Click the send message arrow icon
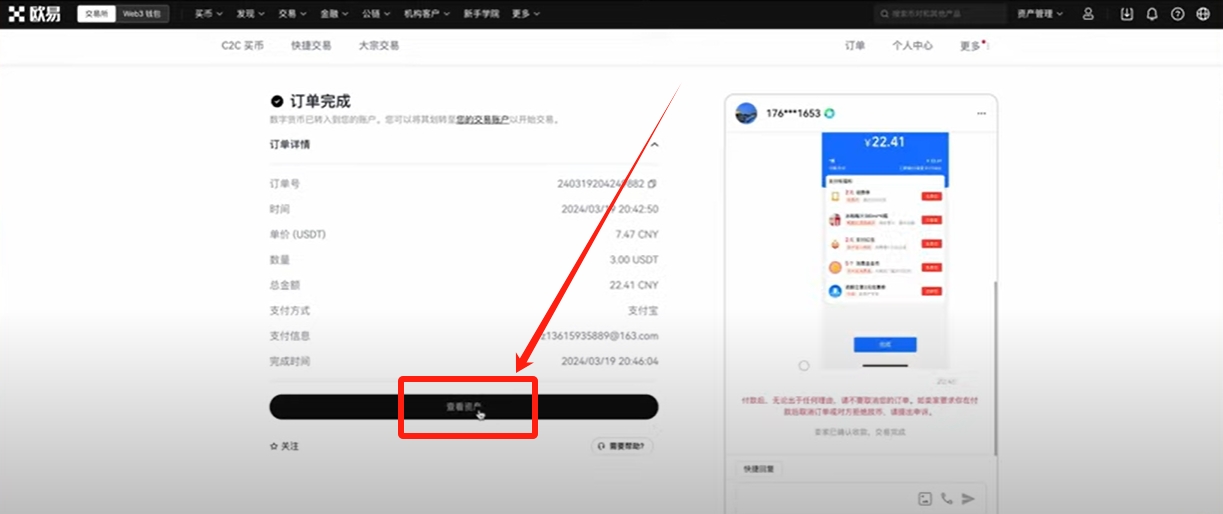This screenshot has width=1223, height=514. click(968, 498)
